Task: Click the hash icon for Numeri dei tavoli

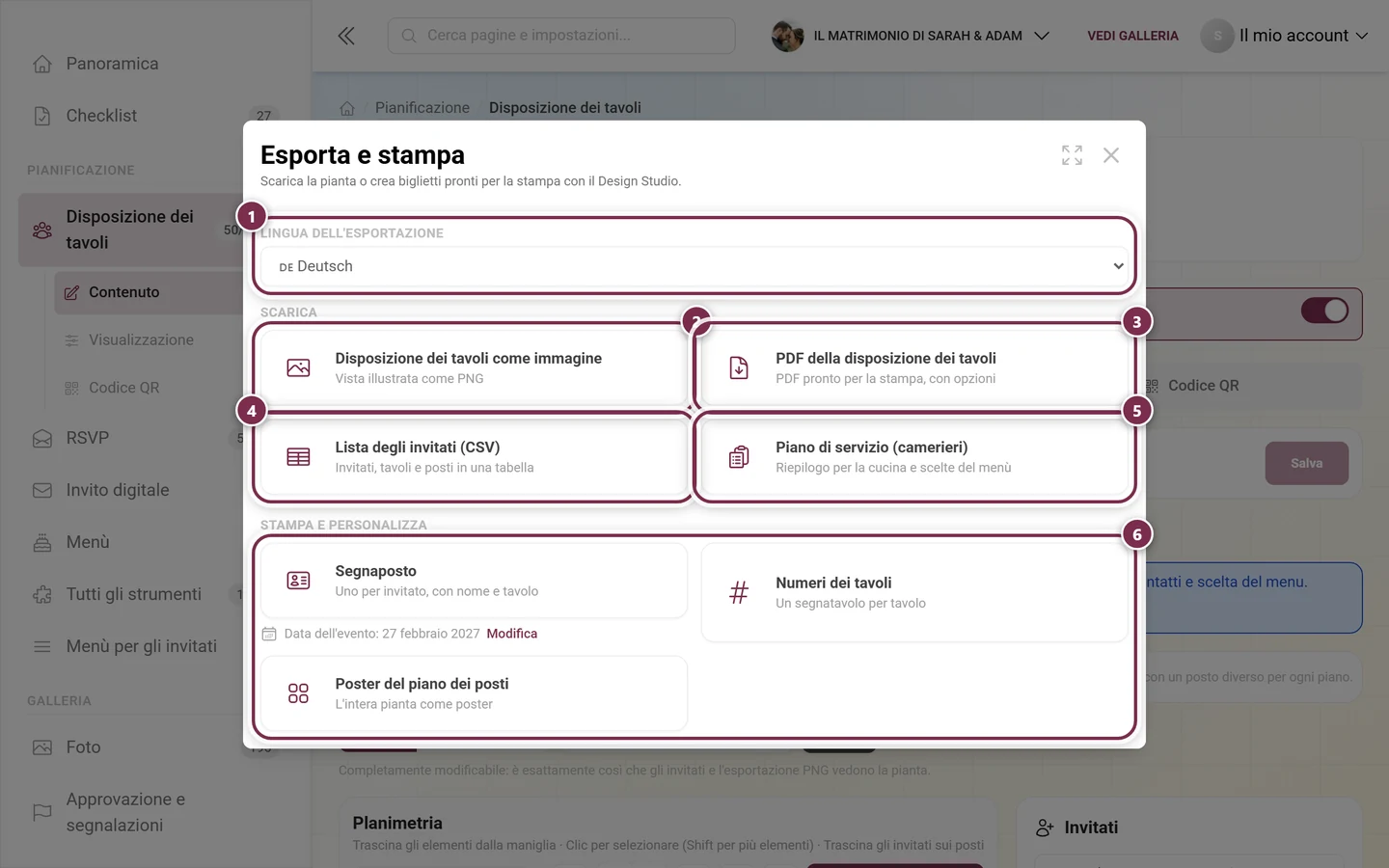Action: pos(739,592)
